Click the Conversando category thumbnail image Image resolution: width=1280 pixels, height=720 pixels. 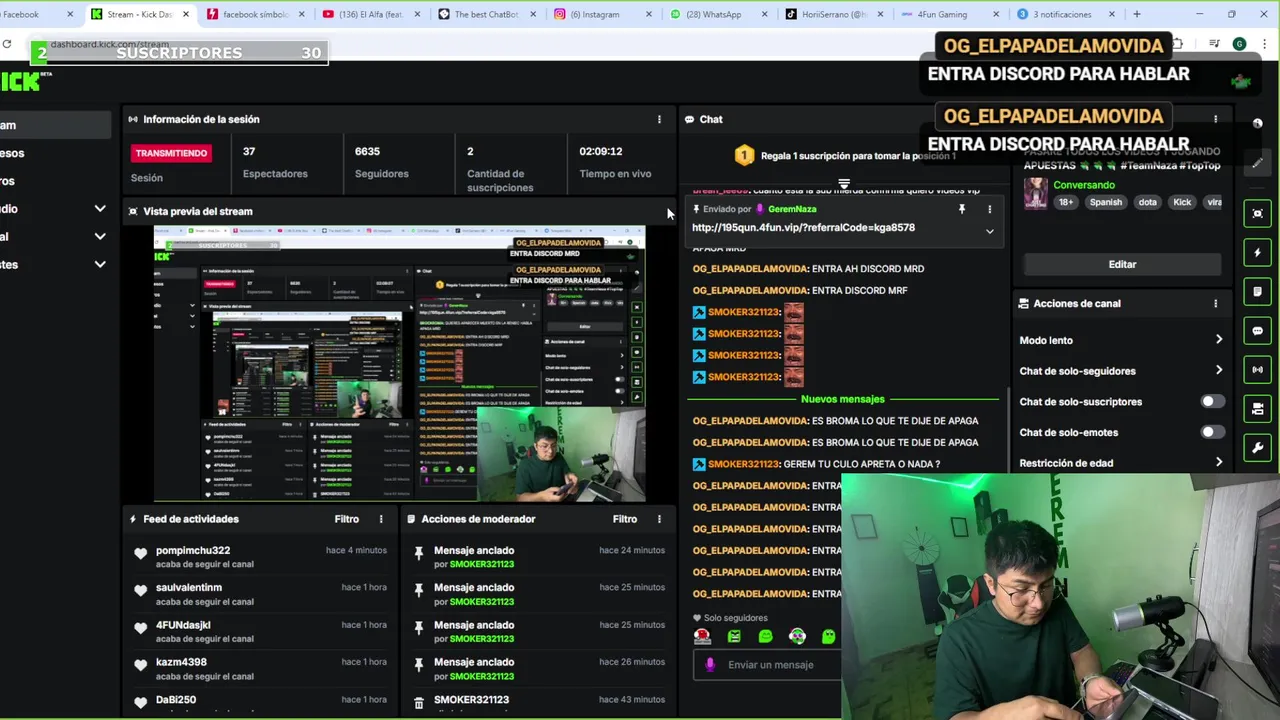(1036, 193)
